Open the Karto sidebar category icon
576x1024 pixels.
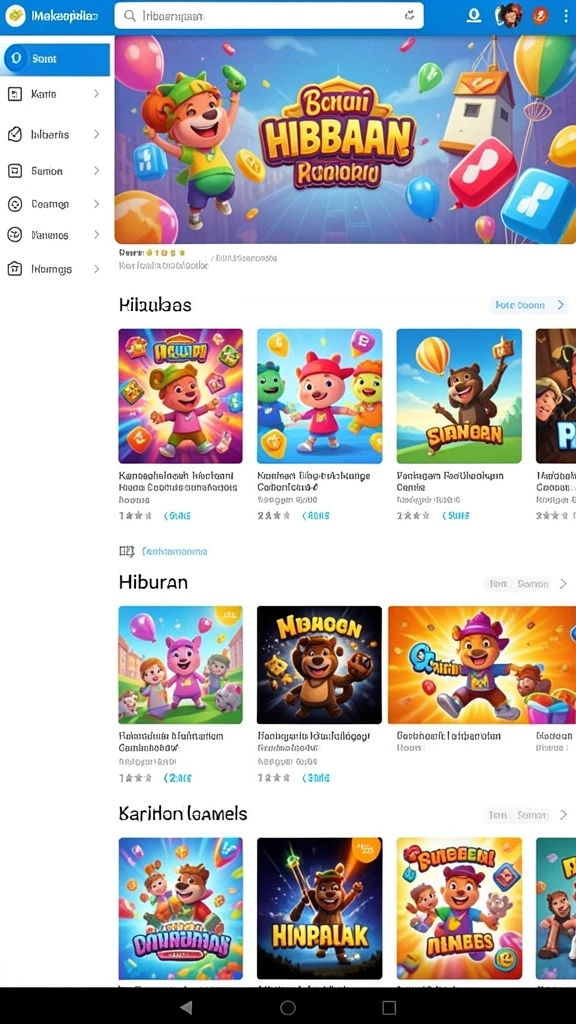(x=14, y=94)
